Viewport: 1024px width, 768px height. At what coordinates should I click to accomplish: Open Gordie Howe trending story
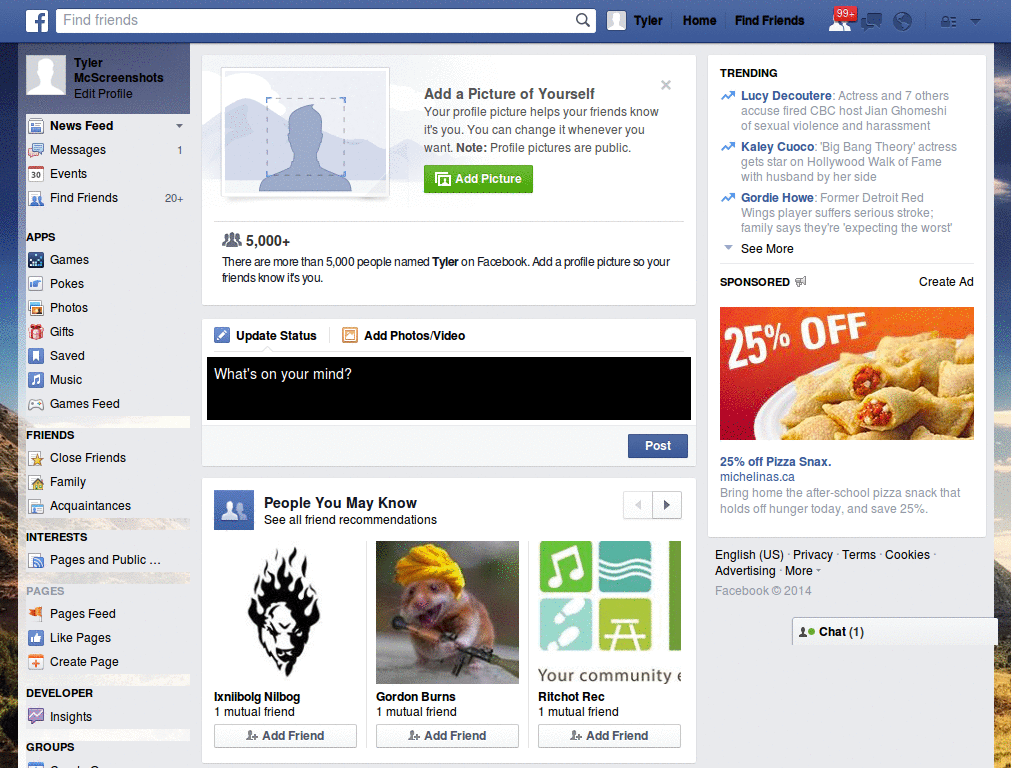pyautogui.click(x=777, y=198)
